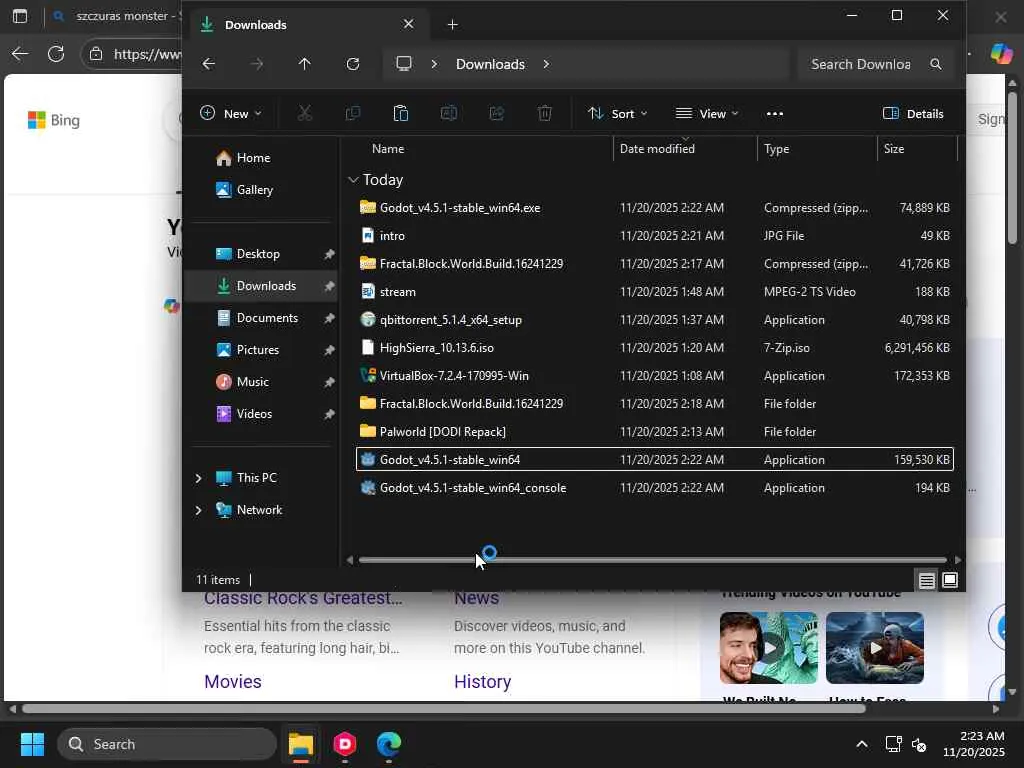Click the Up directory arrow
The width and height of the screenshot is (1024, 768).
click(x=305, y=64)
